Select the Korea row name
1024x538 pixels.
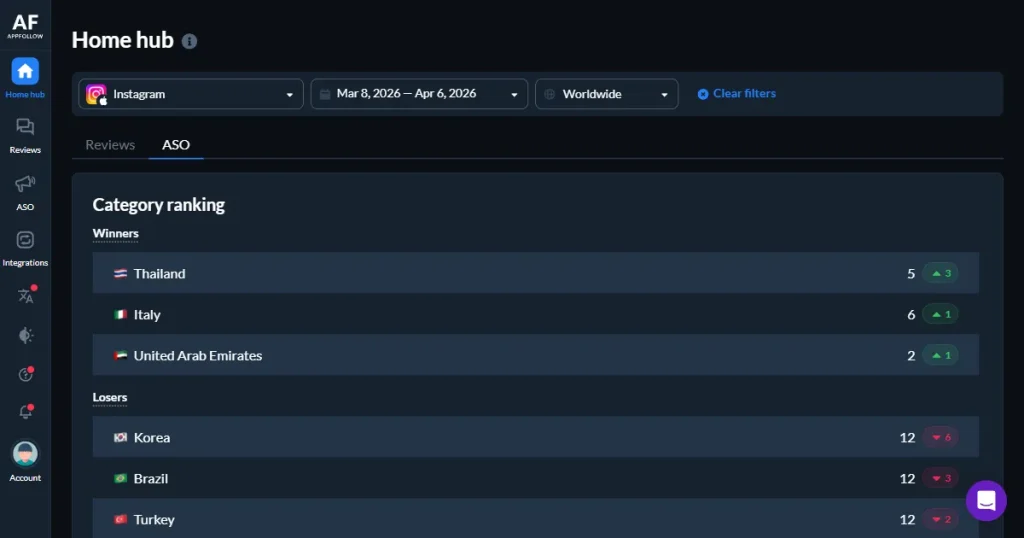point(152,437)
